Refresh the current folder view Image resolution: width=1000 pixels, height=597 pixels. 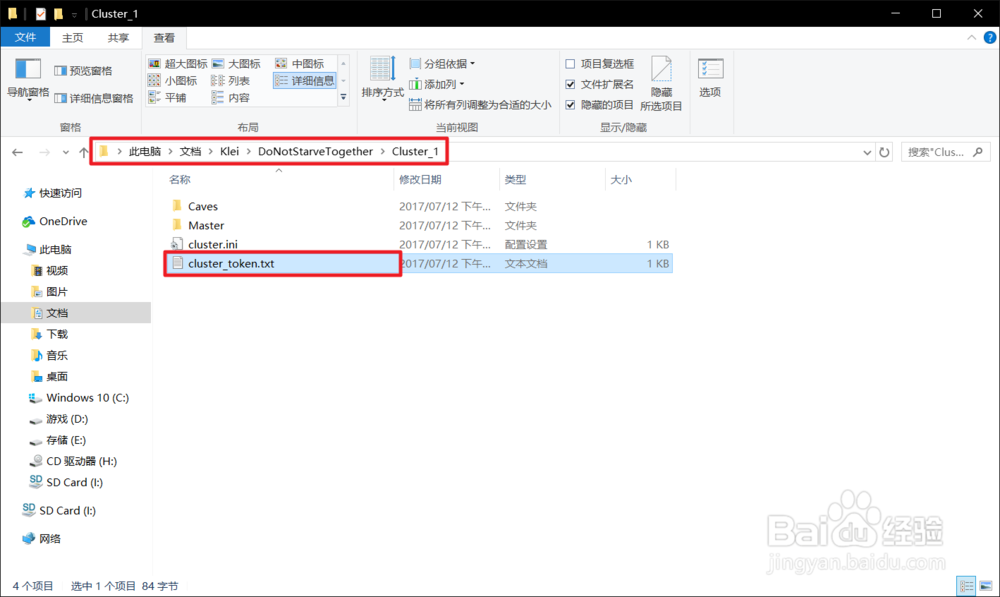click(x=884, y=152)
